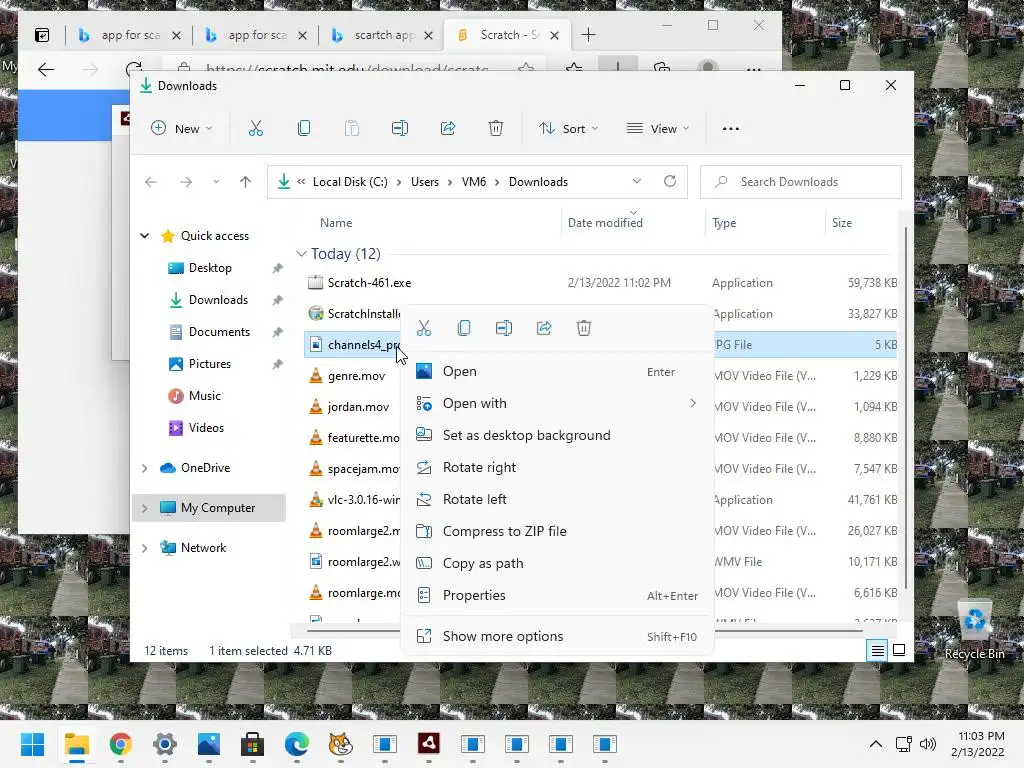The height and width of the screenshot is (768, 1024).
Task: Open the See more ellipsis in Explorer toolbar
Action: pos(731,129)
